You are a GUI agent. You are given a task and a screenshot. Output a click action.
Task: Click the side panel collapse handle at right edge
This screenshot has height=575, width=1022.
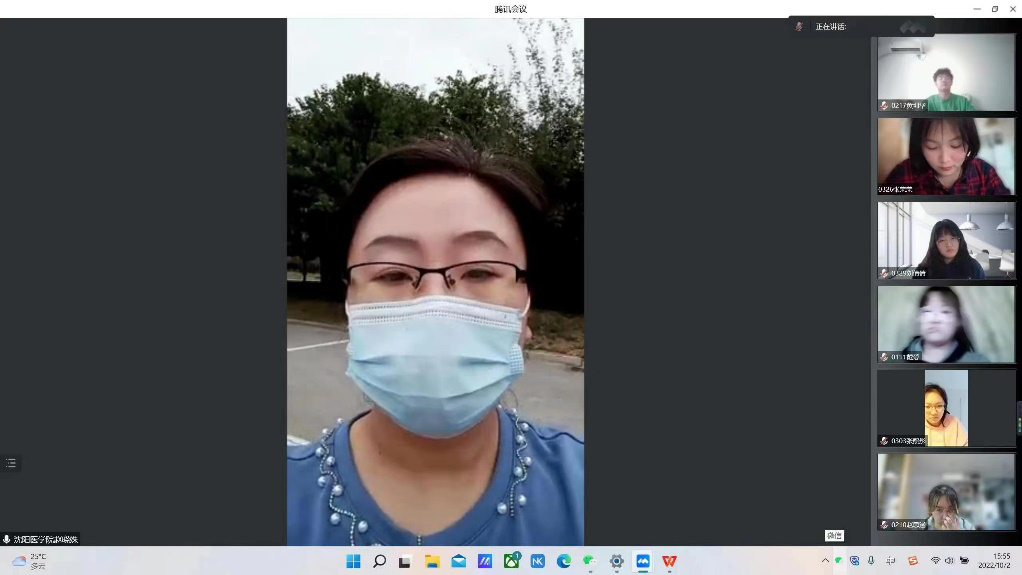click(x=1019, y=417)
